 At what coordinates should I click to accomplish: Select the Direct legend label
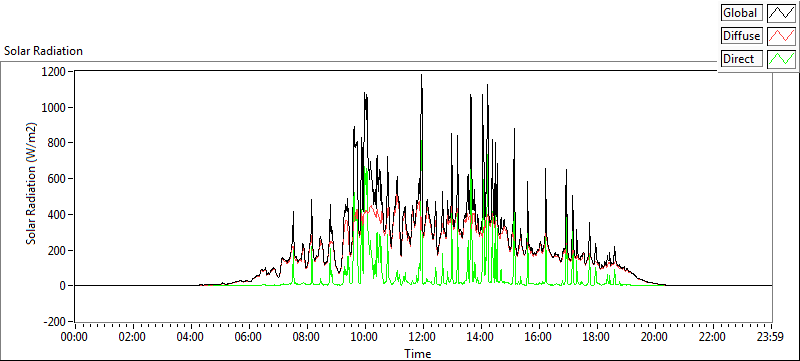point(742,59)
